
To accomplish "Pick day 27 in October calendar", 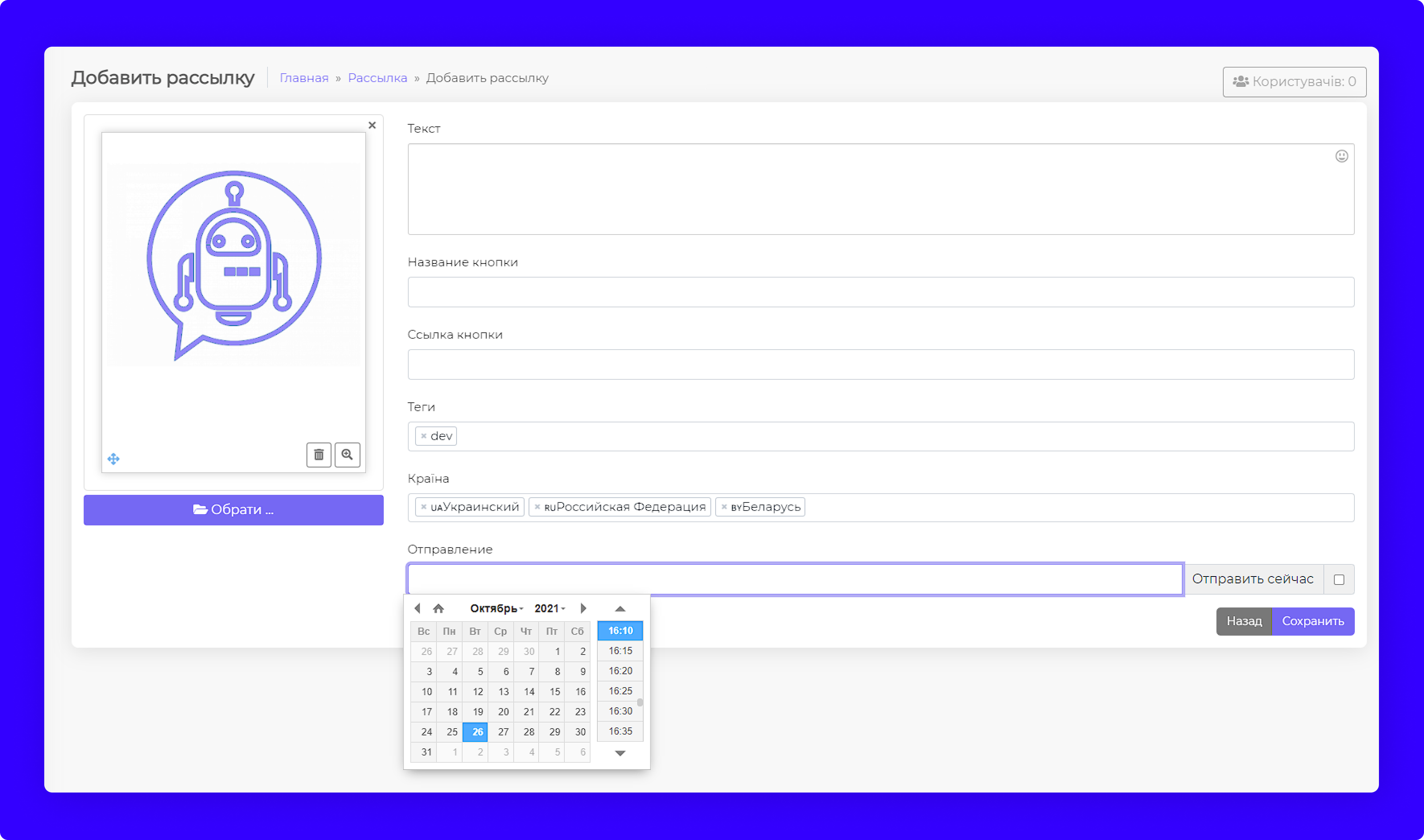I will [x=502, y=731].
